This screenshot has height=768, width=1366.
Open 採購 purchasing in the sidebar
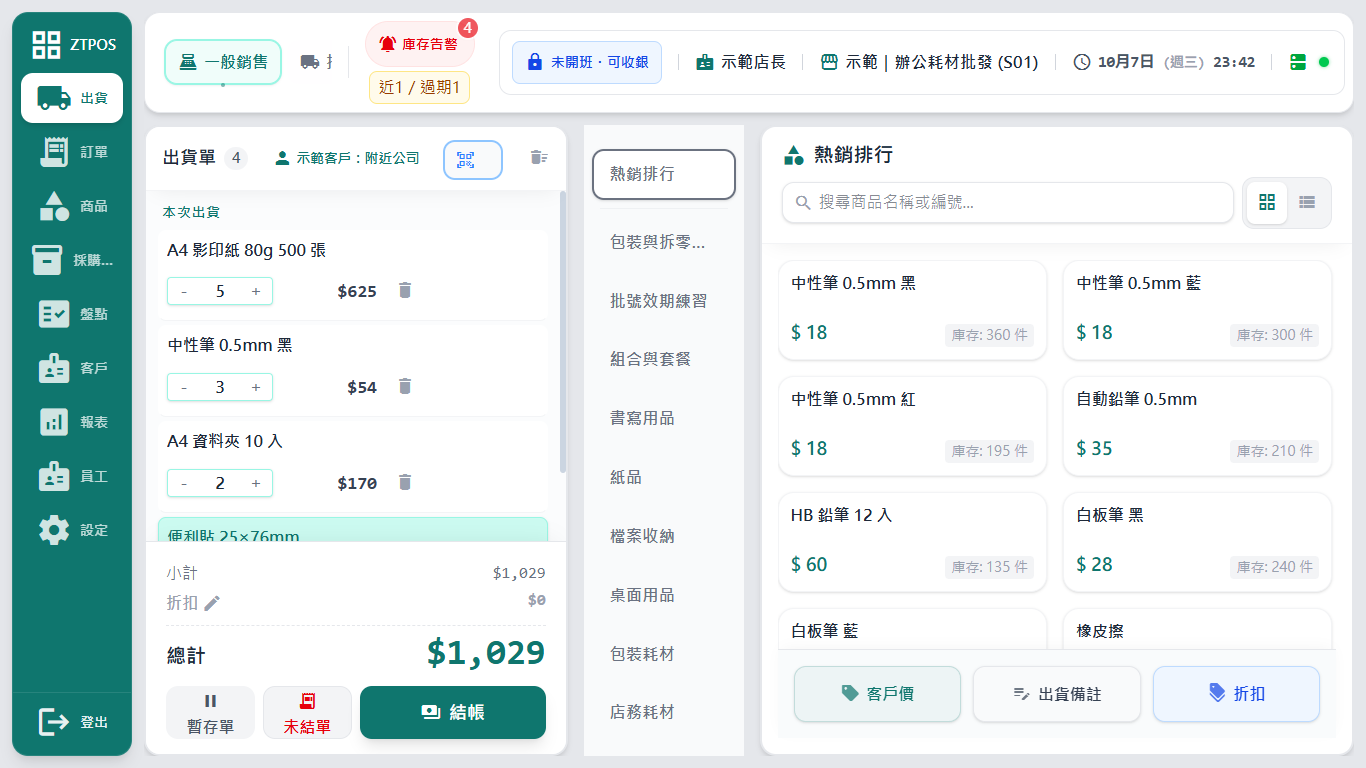pos(72,260)
